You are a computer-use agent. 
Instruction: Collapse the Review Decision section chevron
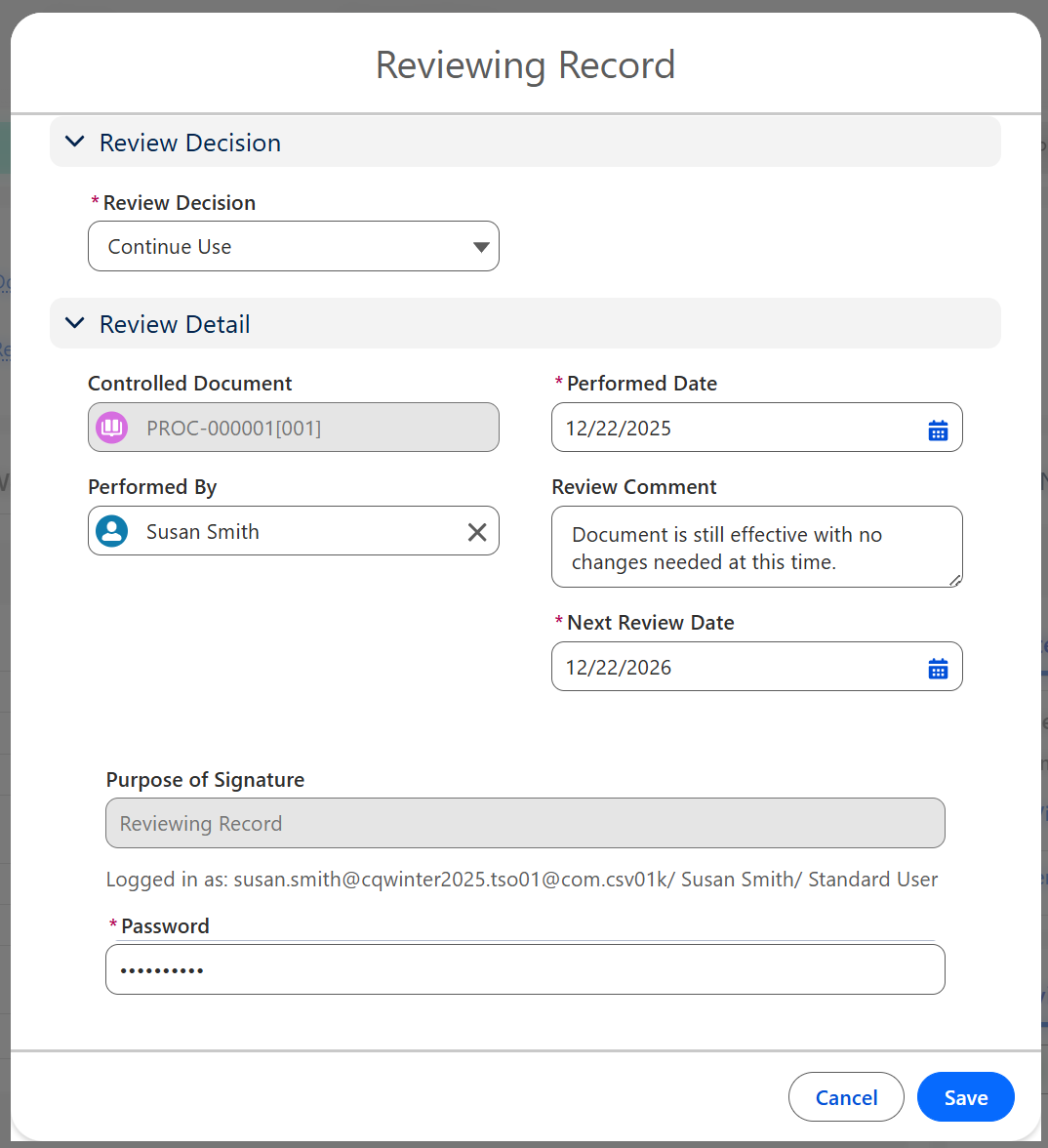(x=74, y=143)
